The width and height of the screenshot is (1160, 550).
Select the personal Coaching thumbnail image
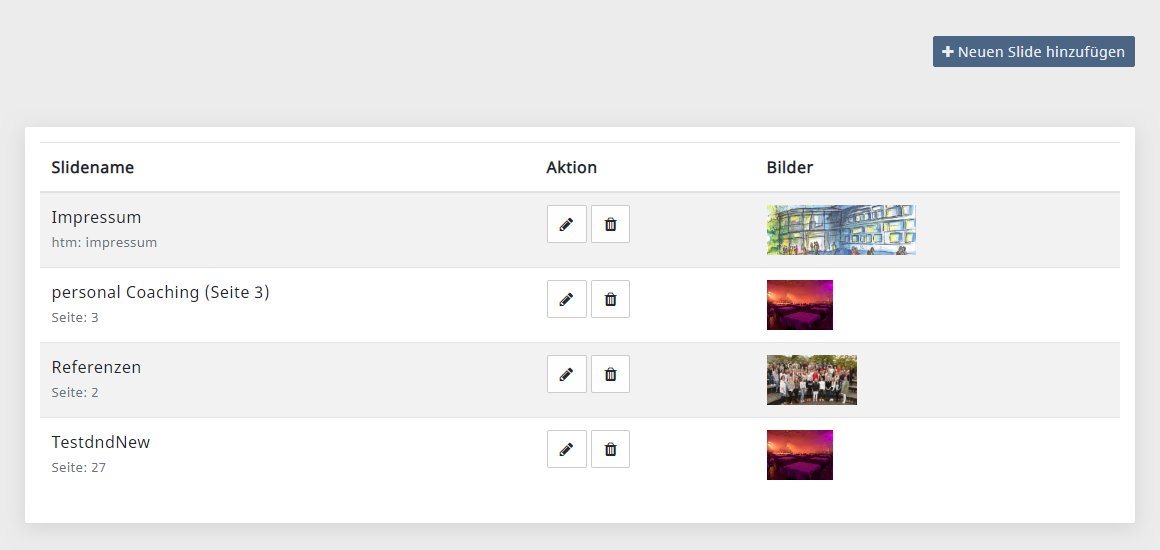click(x=800, y=305)
